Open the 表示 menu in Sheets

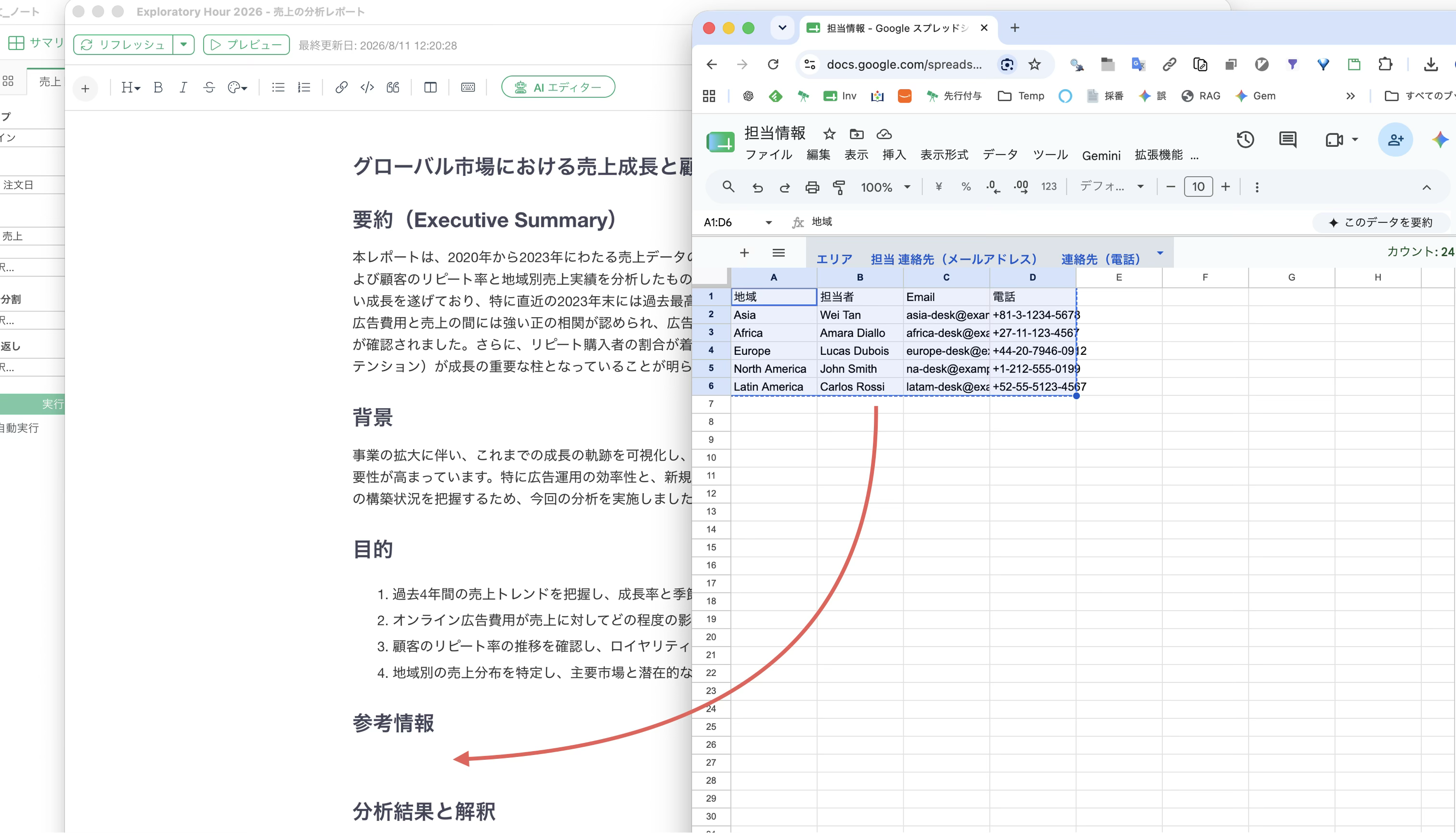857,155
